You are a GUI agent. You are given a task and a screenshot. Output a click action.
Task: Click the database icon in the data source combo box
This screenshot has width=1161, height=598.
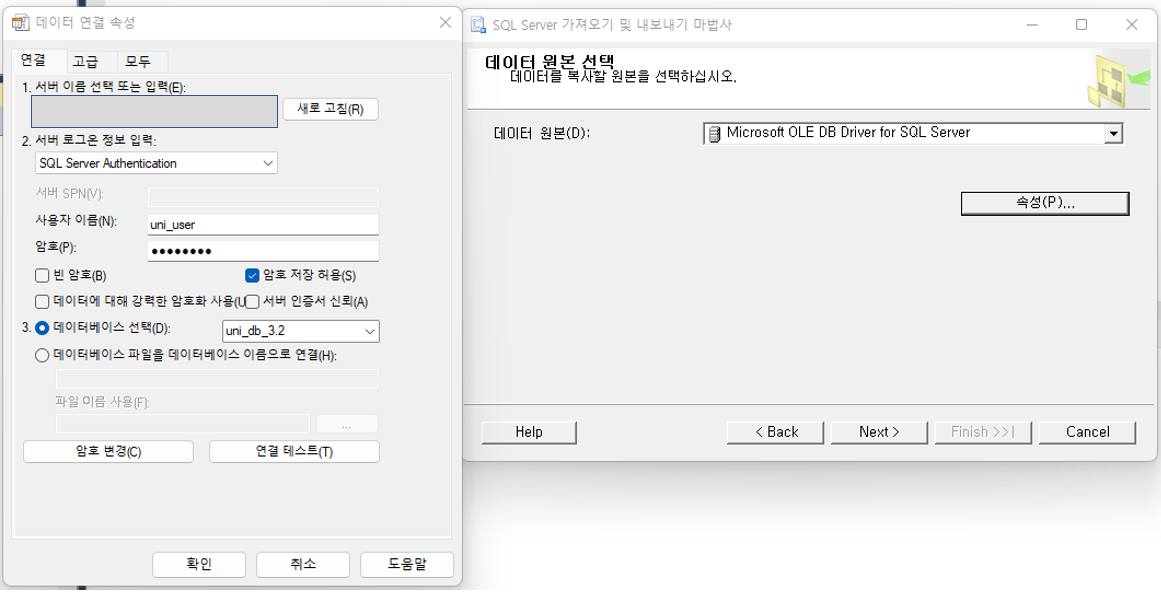click(x=715, y=133)
